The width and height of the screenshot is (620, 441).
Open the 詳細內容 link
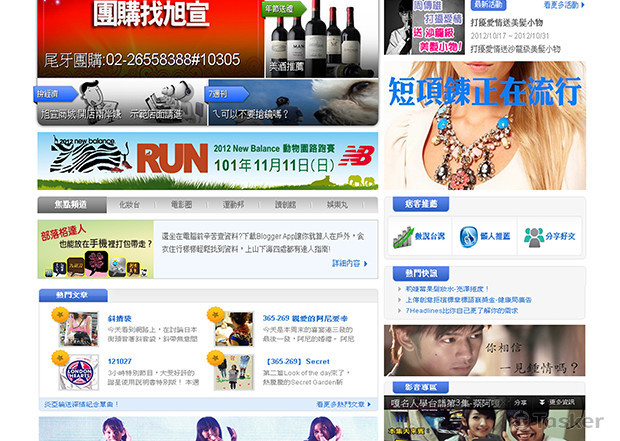coord(346,263)
